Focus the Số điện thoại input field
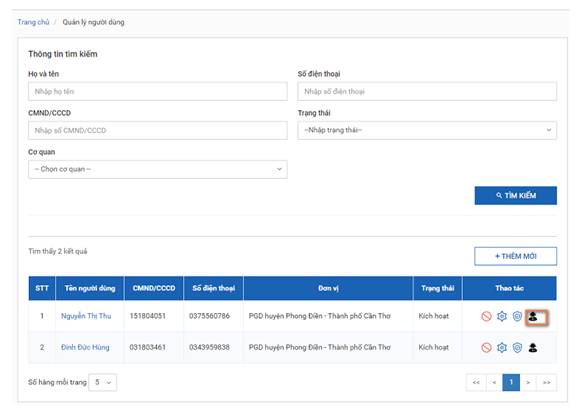This screenshot has width=576, height=414. (x=427, y=91)
